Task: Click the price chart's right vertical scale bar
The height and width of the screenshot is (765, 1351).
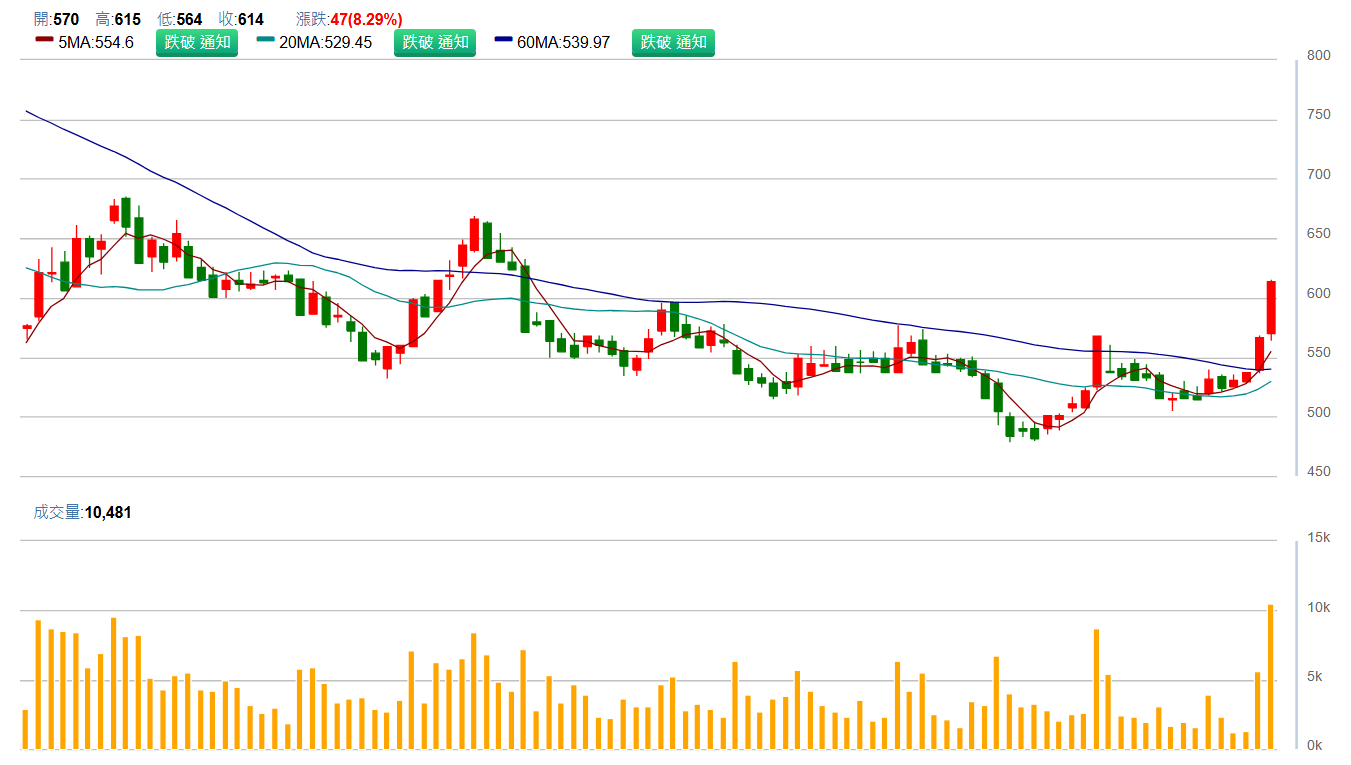Action: coord(1297,266)
